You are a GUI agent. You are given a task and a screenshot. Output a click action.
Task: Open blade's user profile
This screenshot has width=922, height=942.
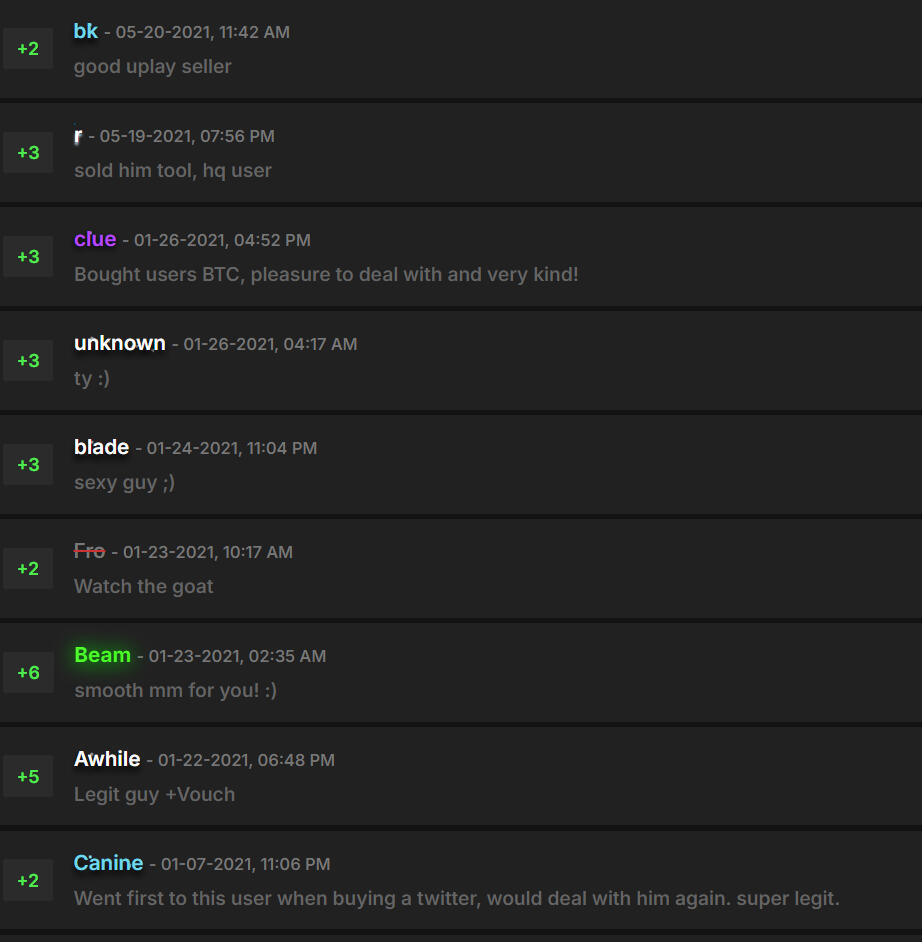101,447
